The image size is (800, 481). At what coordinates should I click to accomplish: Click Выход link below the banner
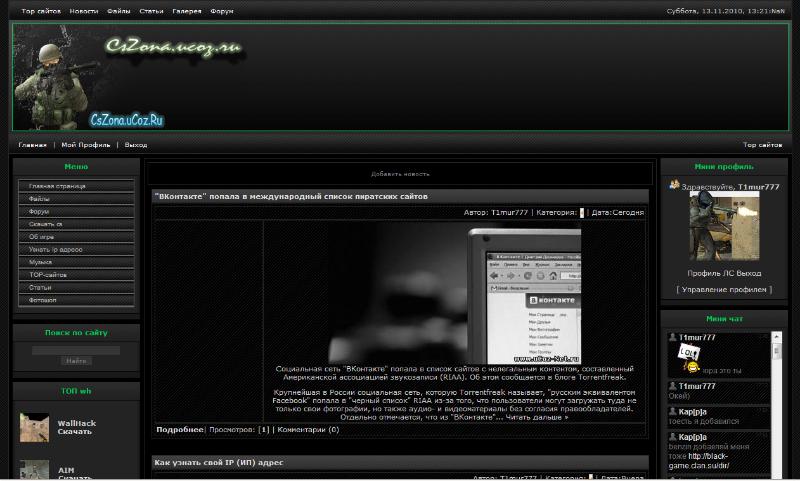(x=136, y=145)
